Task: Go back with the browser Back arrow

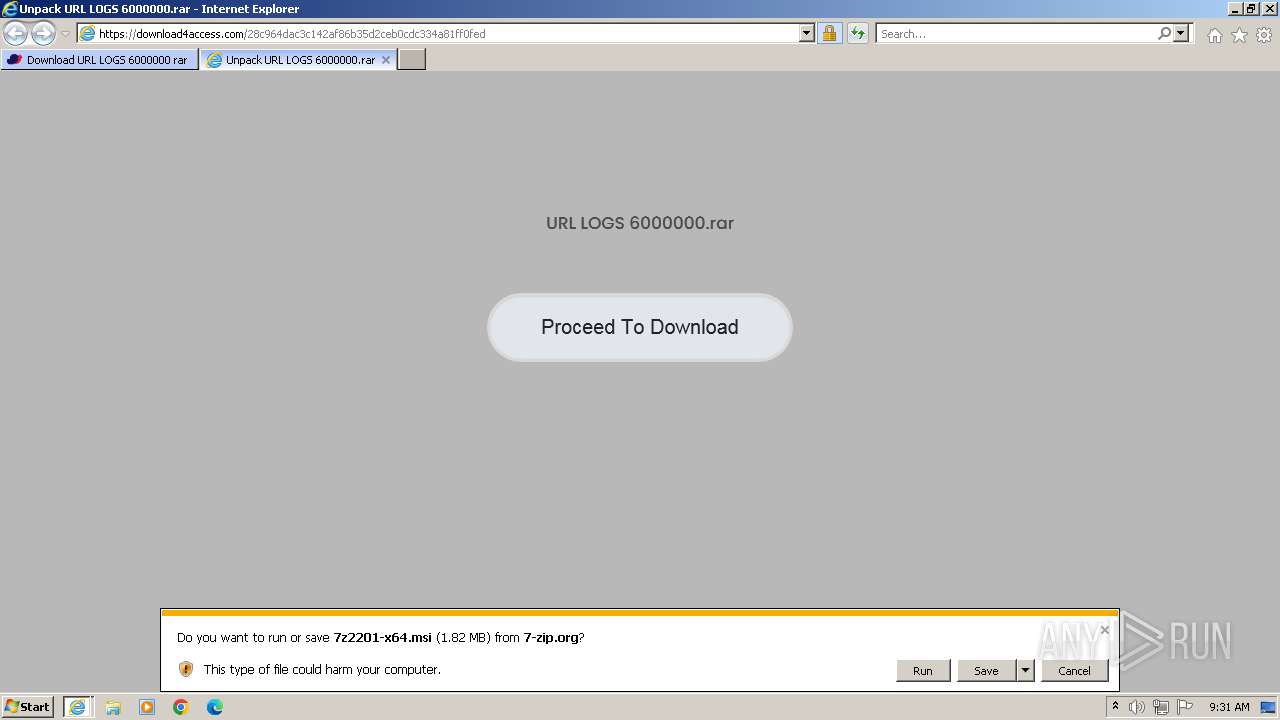Action: click(x=15, y=33)
